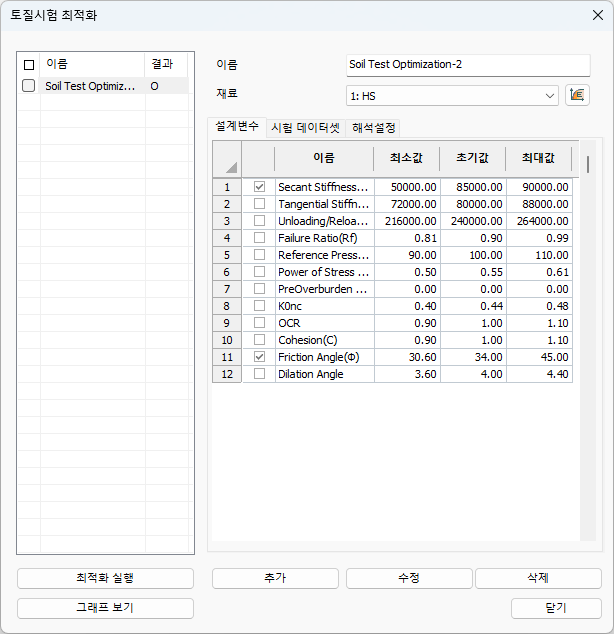Click the Cohesion(C) name cell

325,340
